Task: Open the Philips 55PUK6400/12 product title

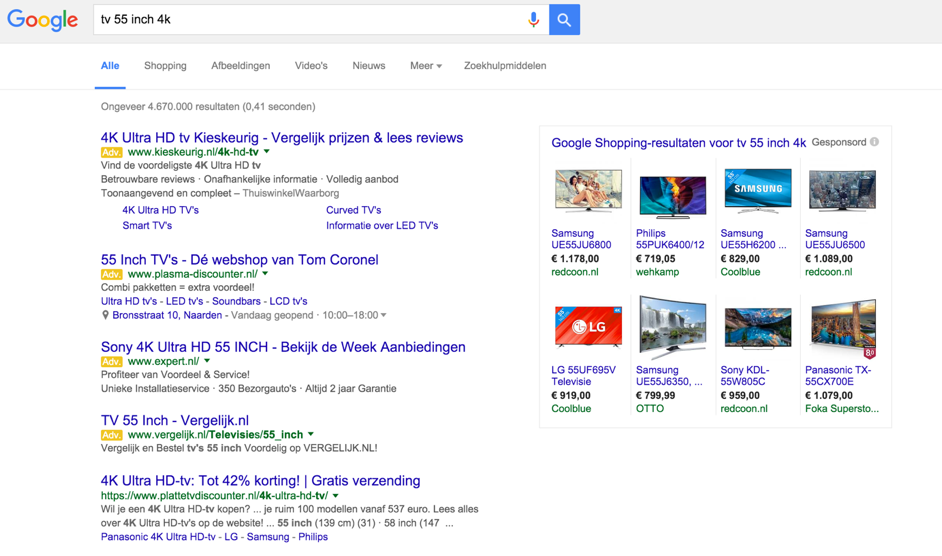Action: [670, 239]
